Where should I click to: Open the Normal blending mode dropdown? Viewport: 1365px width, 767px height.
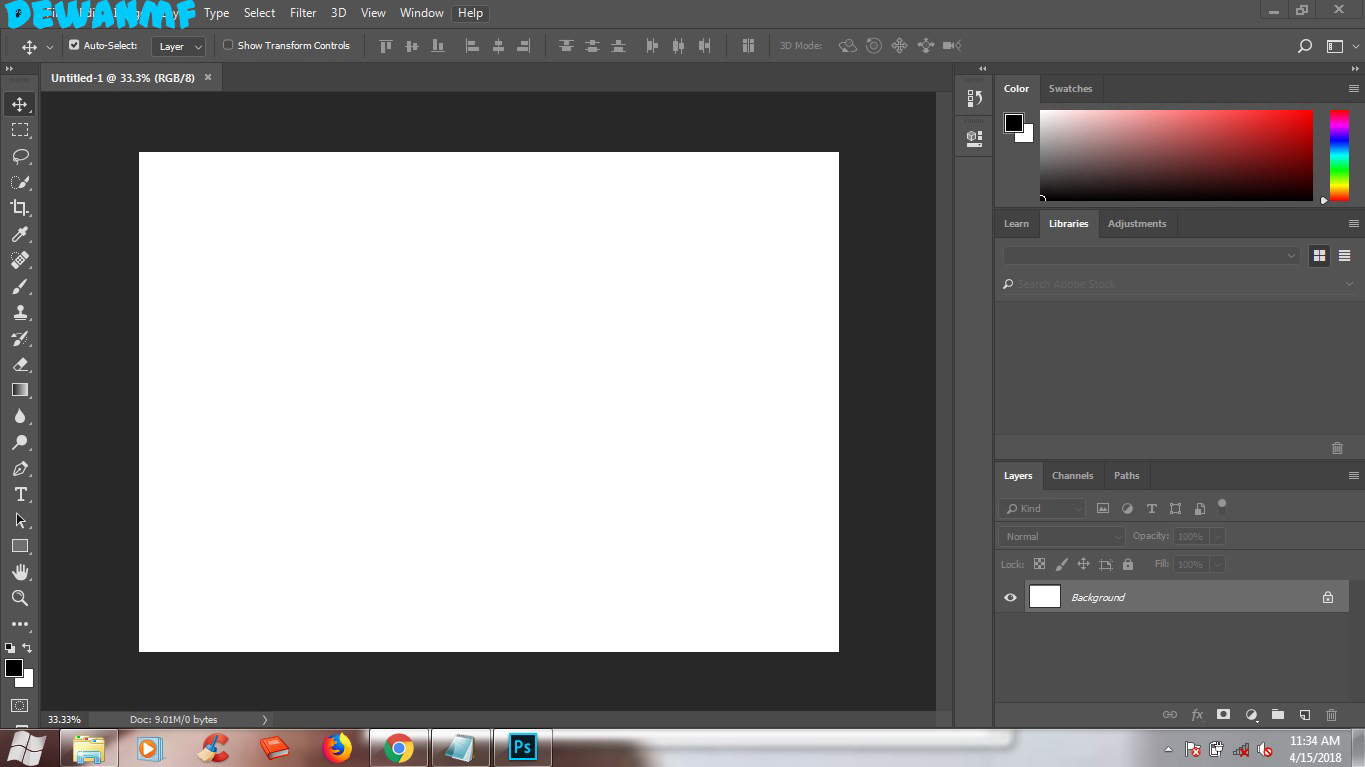[1062, 537]
